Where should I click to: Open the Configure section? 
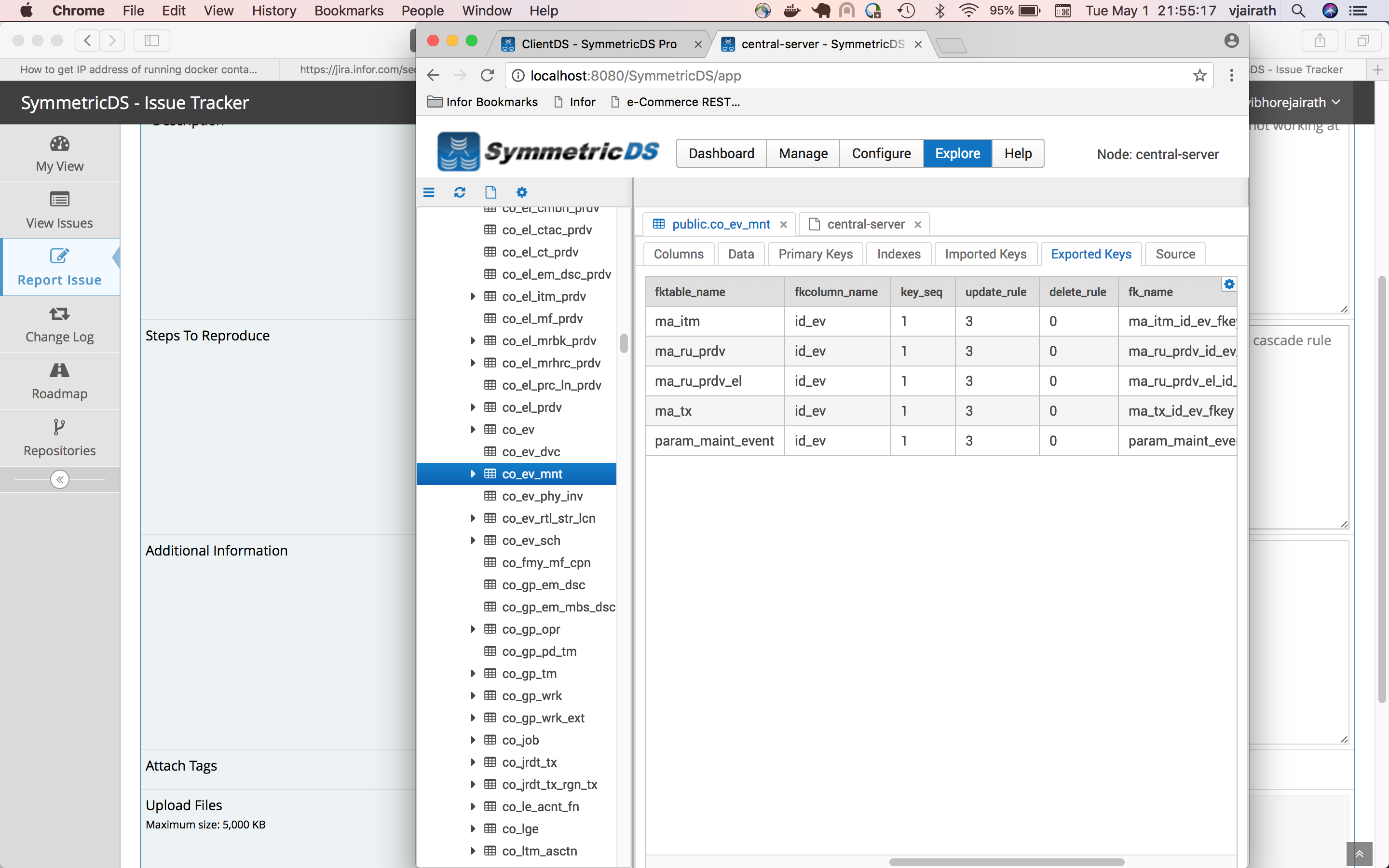(x=881, y=153)
